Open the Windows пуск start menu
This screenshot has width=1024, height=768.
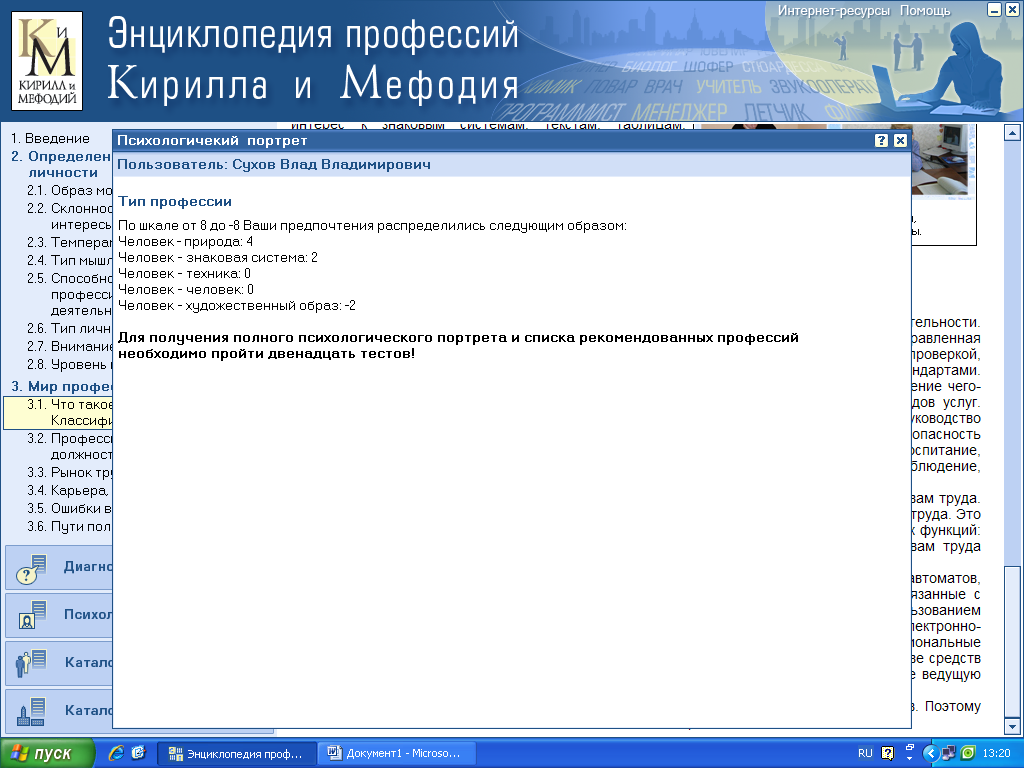click(47, 753)
